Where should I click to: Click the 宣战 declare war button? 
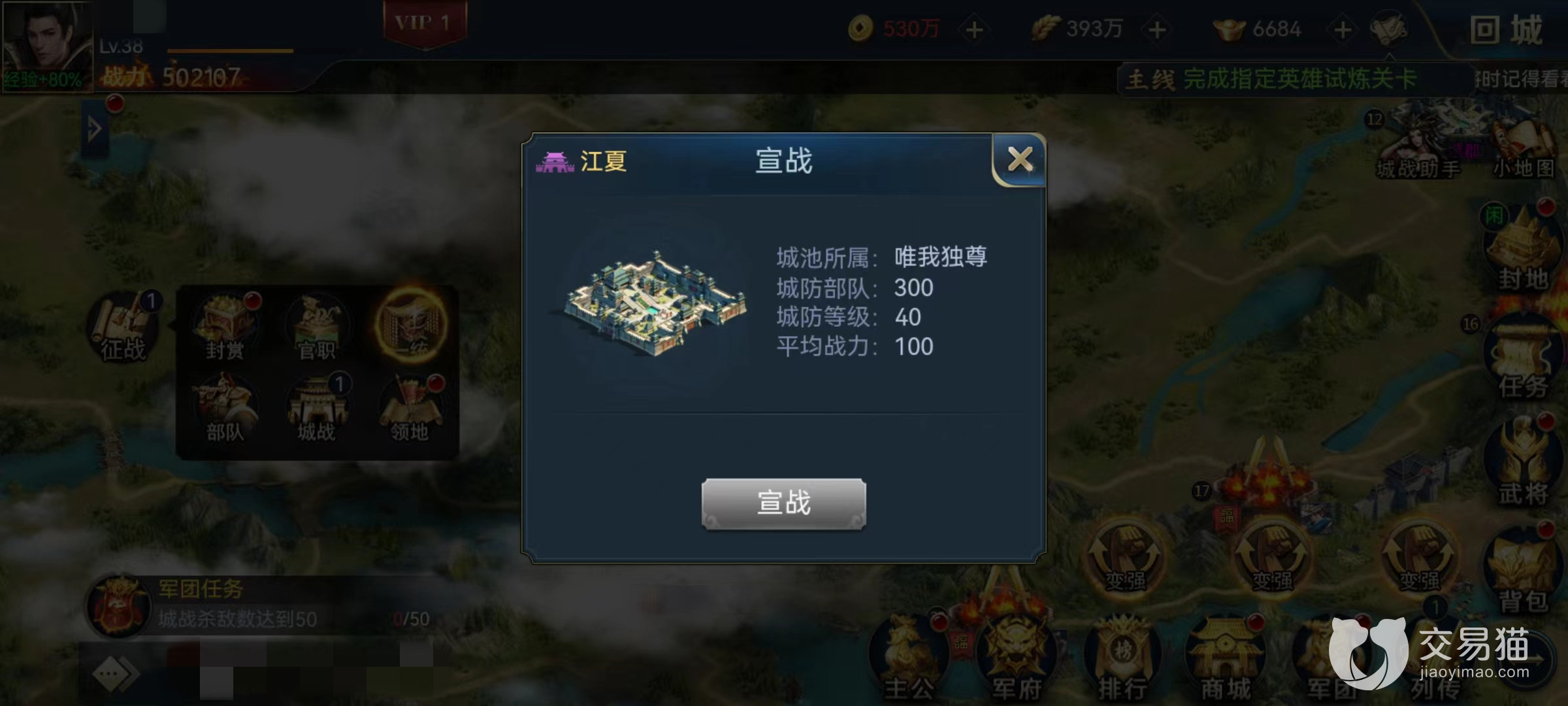click(x=783, y=503)
